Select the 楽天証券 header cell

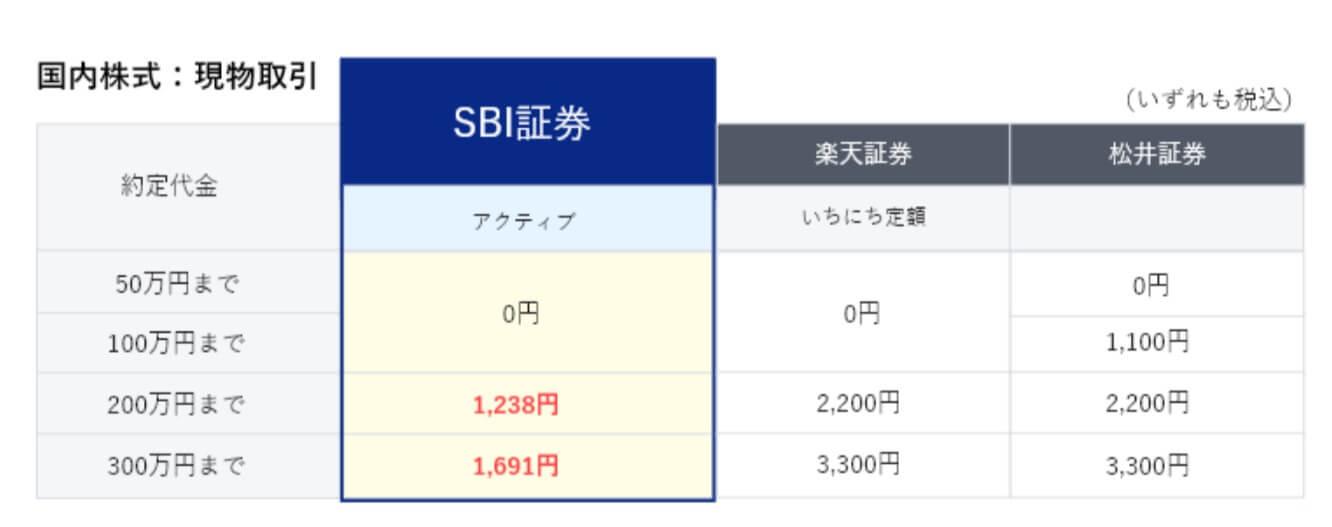tap(863, 155)
